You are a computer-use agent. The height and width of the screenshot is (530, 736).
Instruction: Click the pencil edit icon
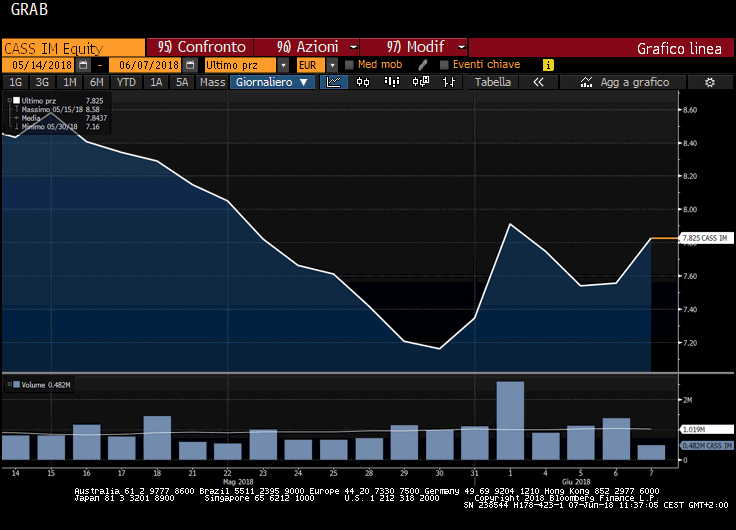[x=423, y=65]
